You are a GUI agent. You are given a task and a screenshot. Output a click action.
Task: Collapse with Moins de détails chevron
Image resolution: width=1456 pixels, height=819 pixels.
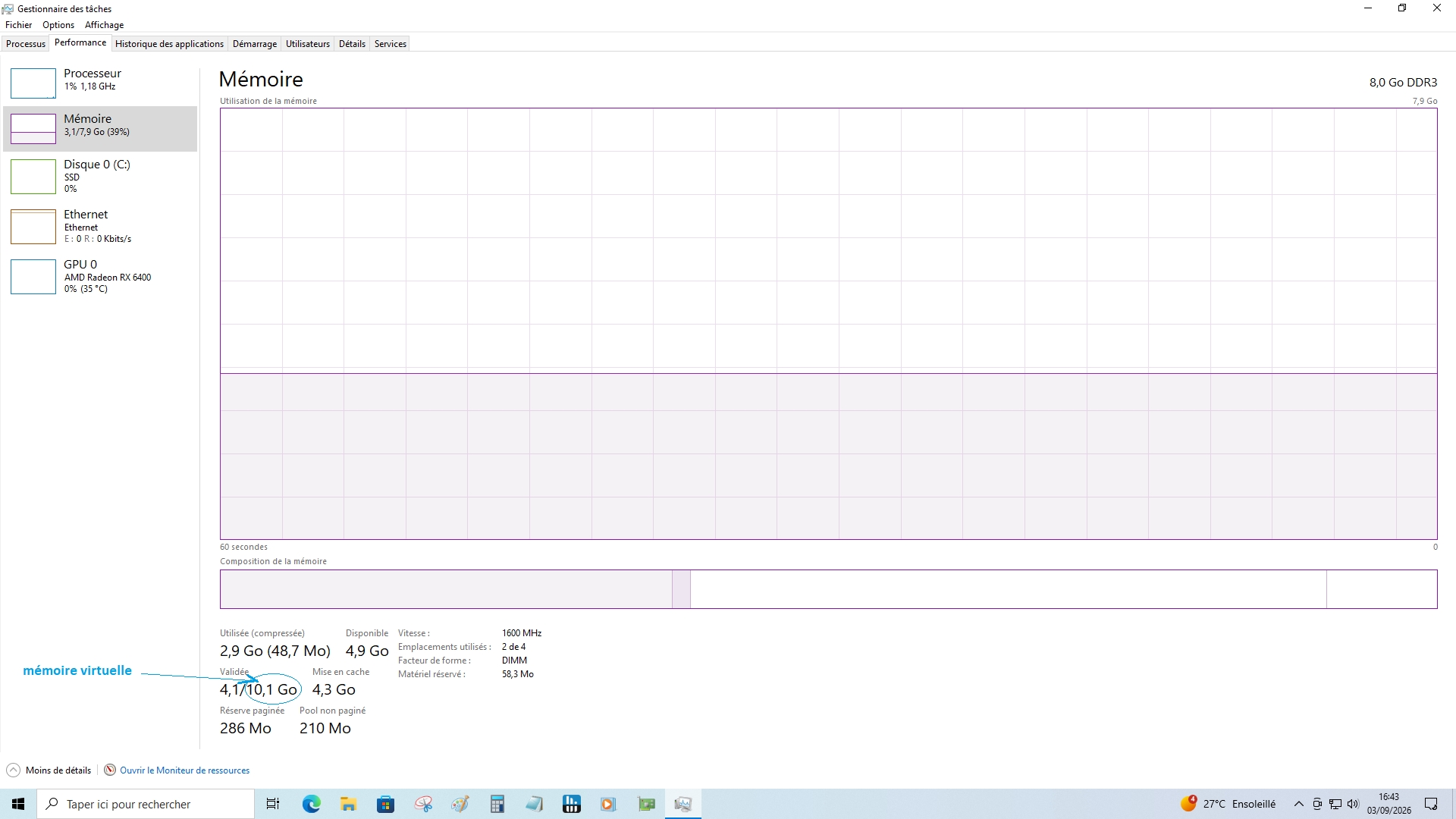point(13,770)
